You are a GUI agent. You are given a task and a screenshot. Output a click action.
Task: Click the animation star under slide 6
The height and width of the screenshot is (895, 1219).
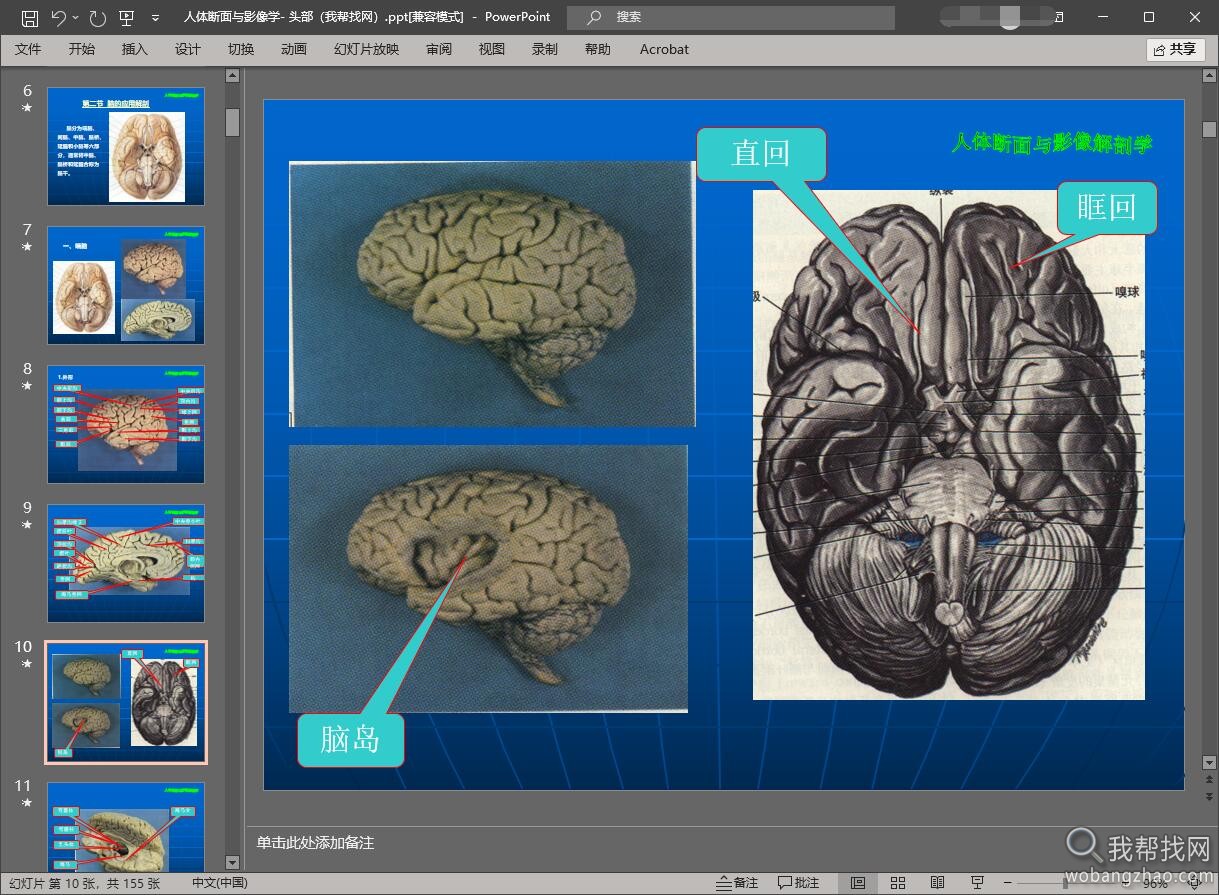coord(27,108)
